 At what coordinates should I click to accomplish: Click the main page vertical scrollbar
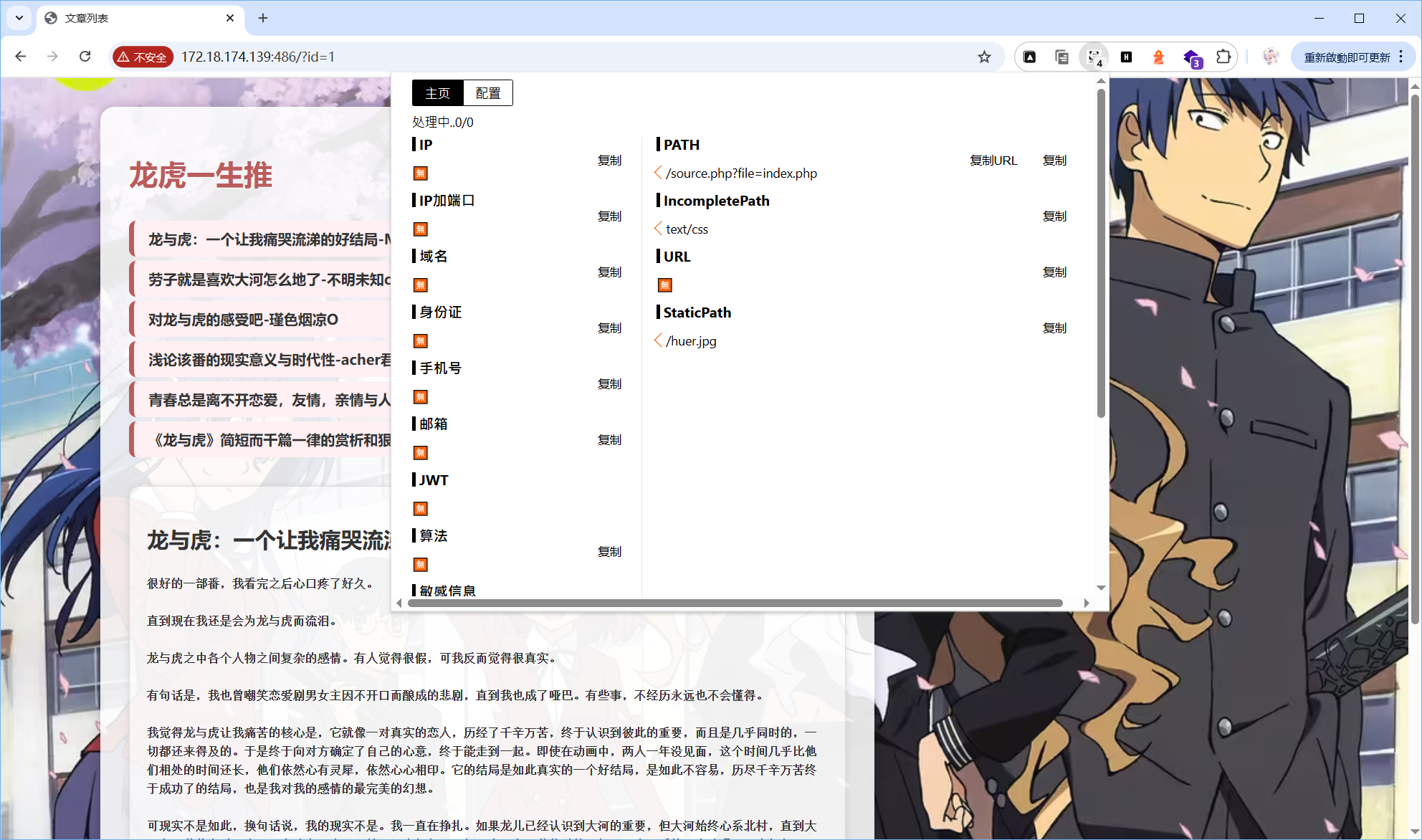(1415, 358)
